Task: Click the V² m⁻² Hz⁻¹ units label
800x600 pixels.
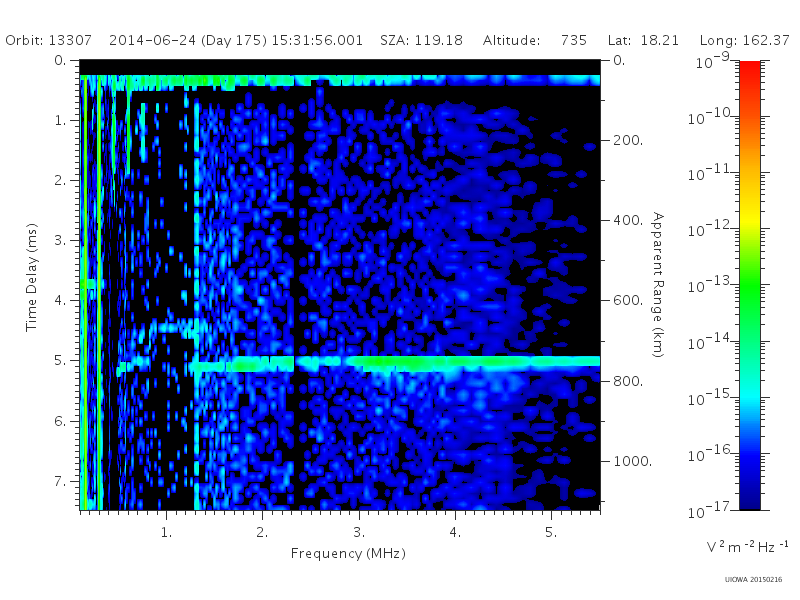Action: point(747,546)
